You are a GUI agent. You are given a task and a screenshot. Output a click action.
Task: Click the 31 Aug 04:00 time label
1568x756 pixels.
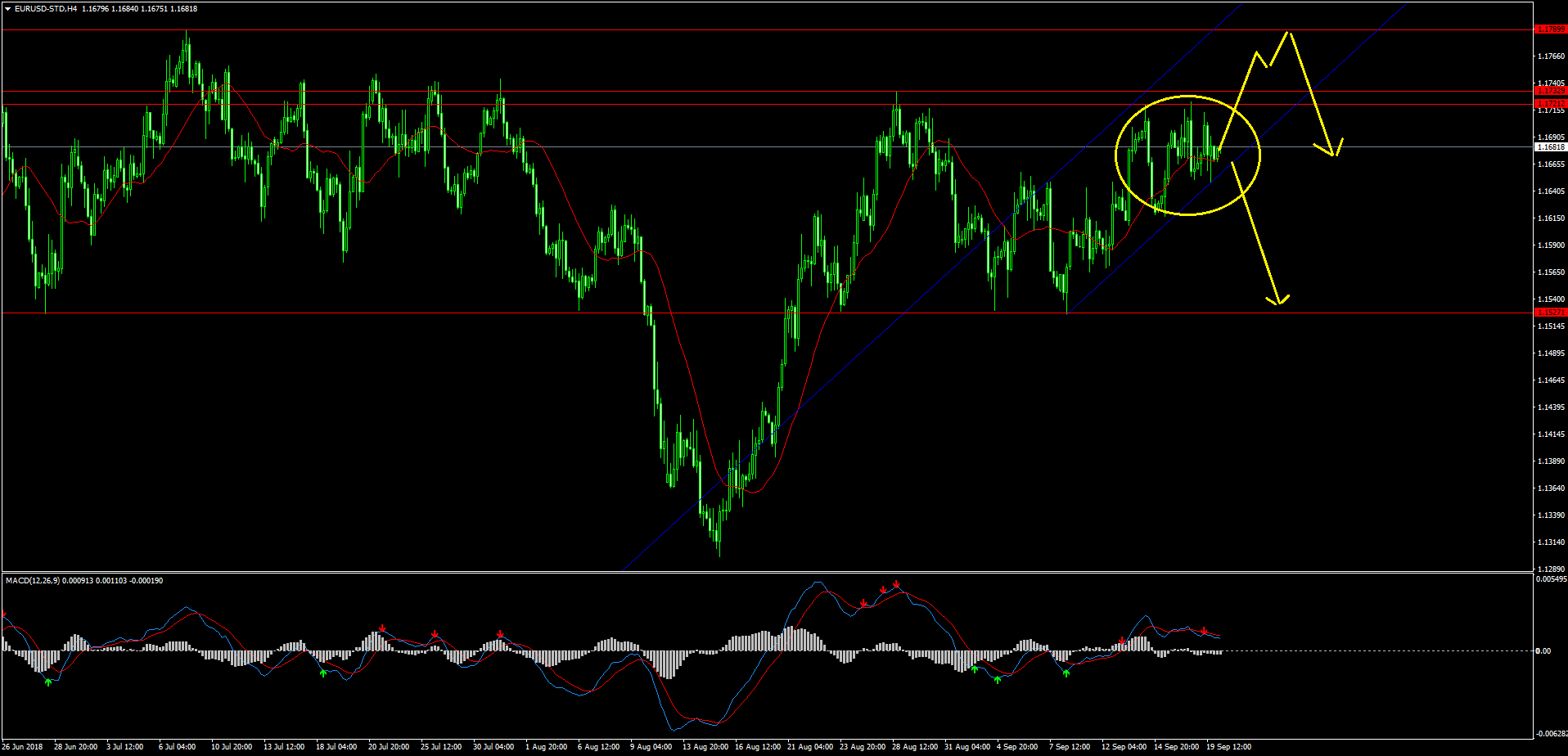pyautogui.click(x=966, y=747)
